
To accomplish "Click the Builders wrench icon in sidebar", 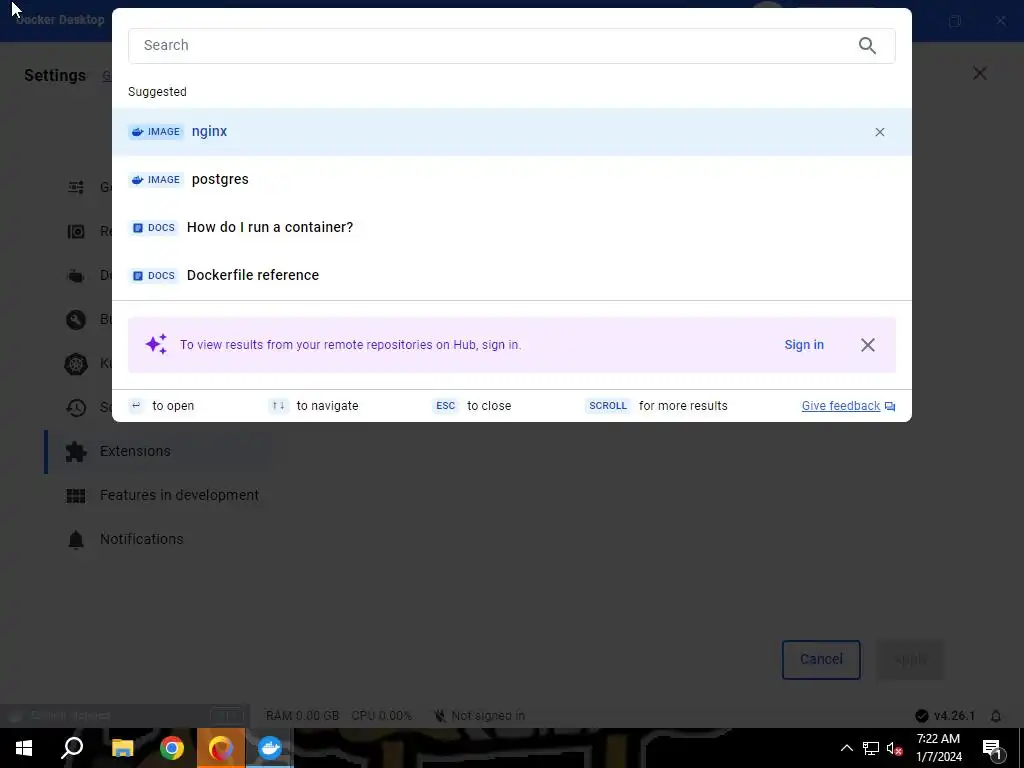I will (x=76, y=319).
